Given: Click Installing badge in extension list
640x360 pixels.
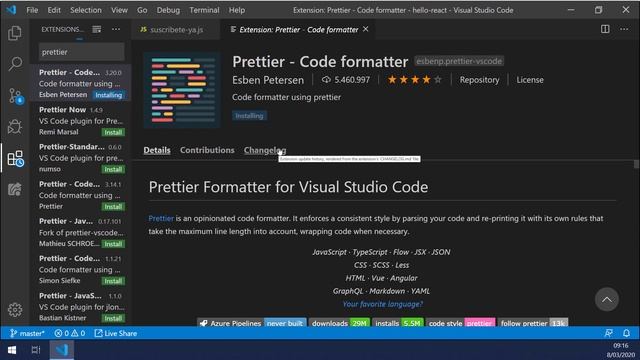Looking at the screenshot, I should click(109, 95).
